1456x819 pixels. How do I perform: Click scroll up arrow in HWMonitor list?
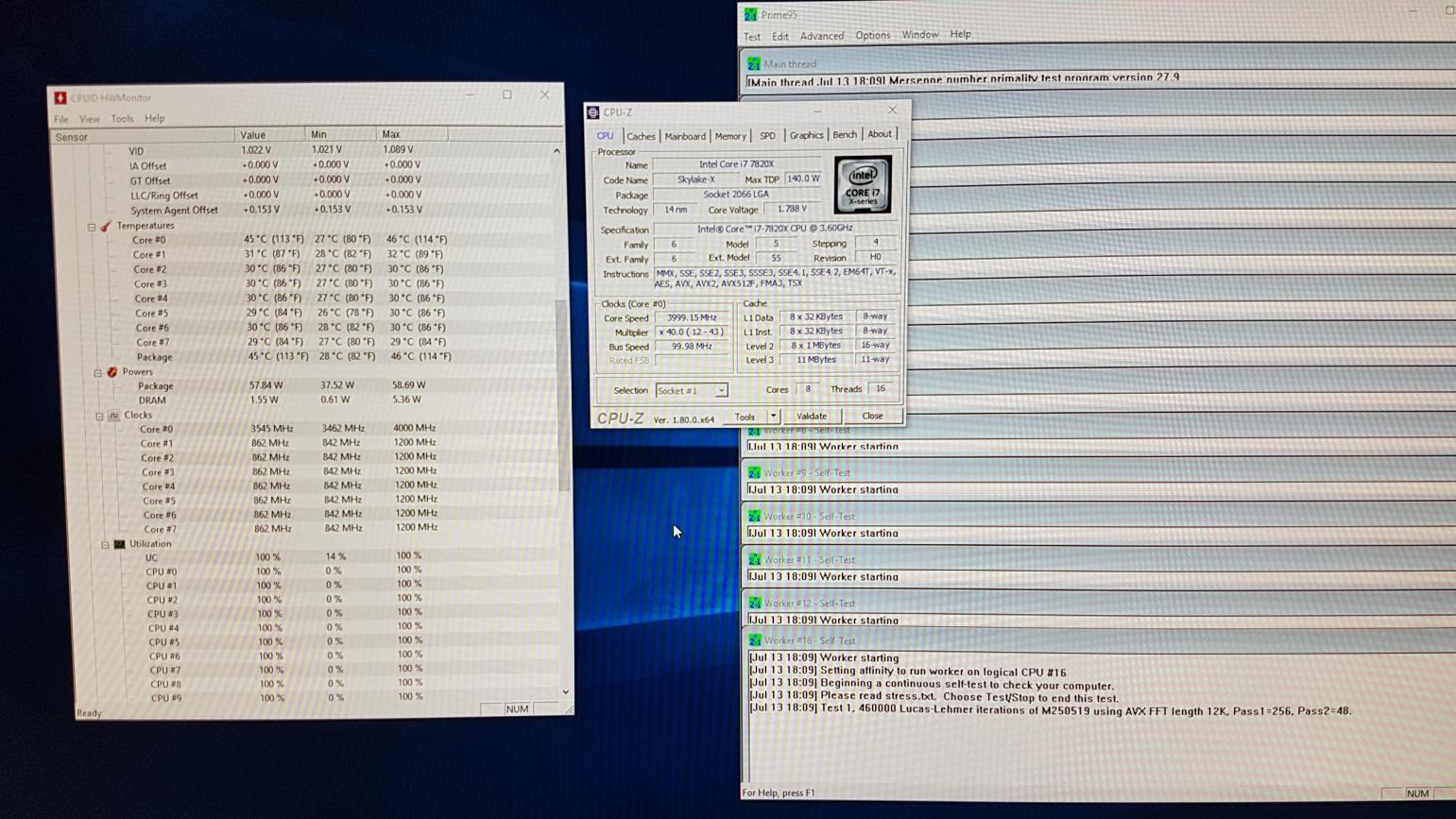557,151
